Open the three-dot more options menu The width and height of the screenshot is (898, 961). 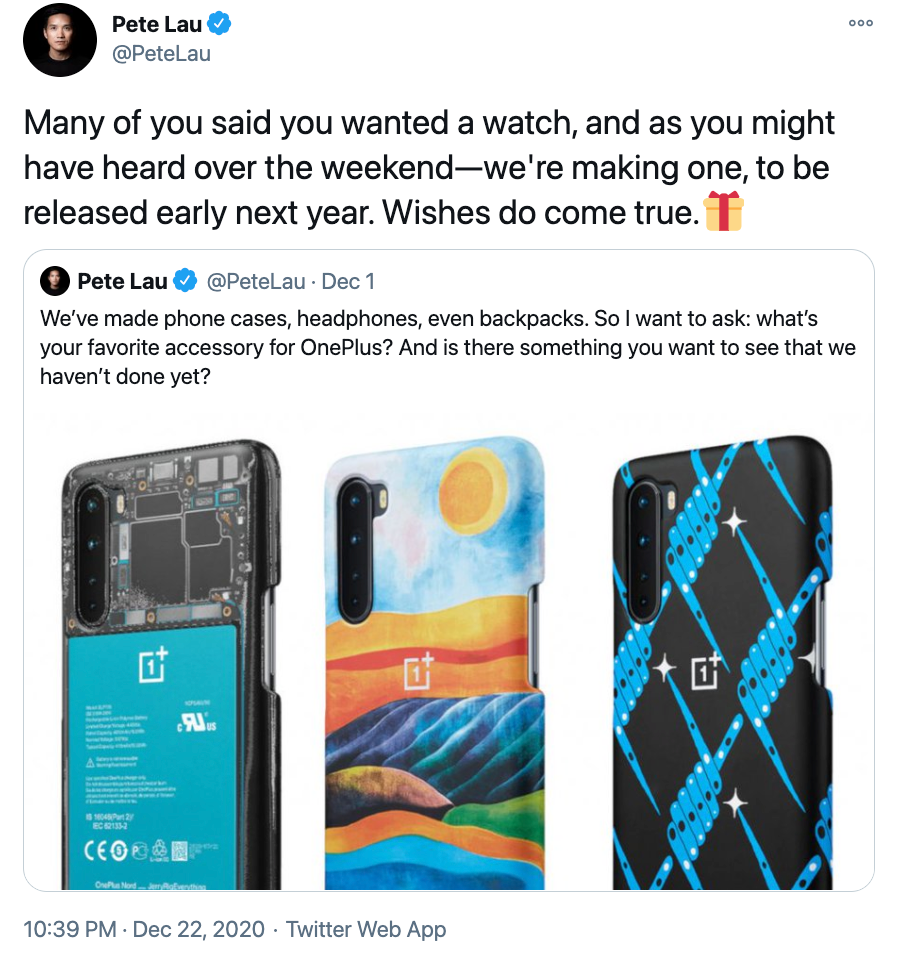coord(861,23)
